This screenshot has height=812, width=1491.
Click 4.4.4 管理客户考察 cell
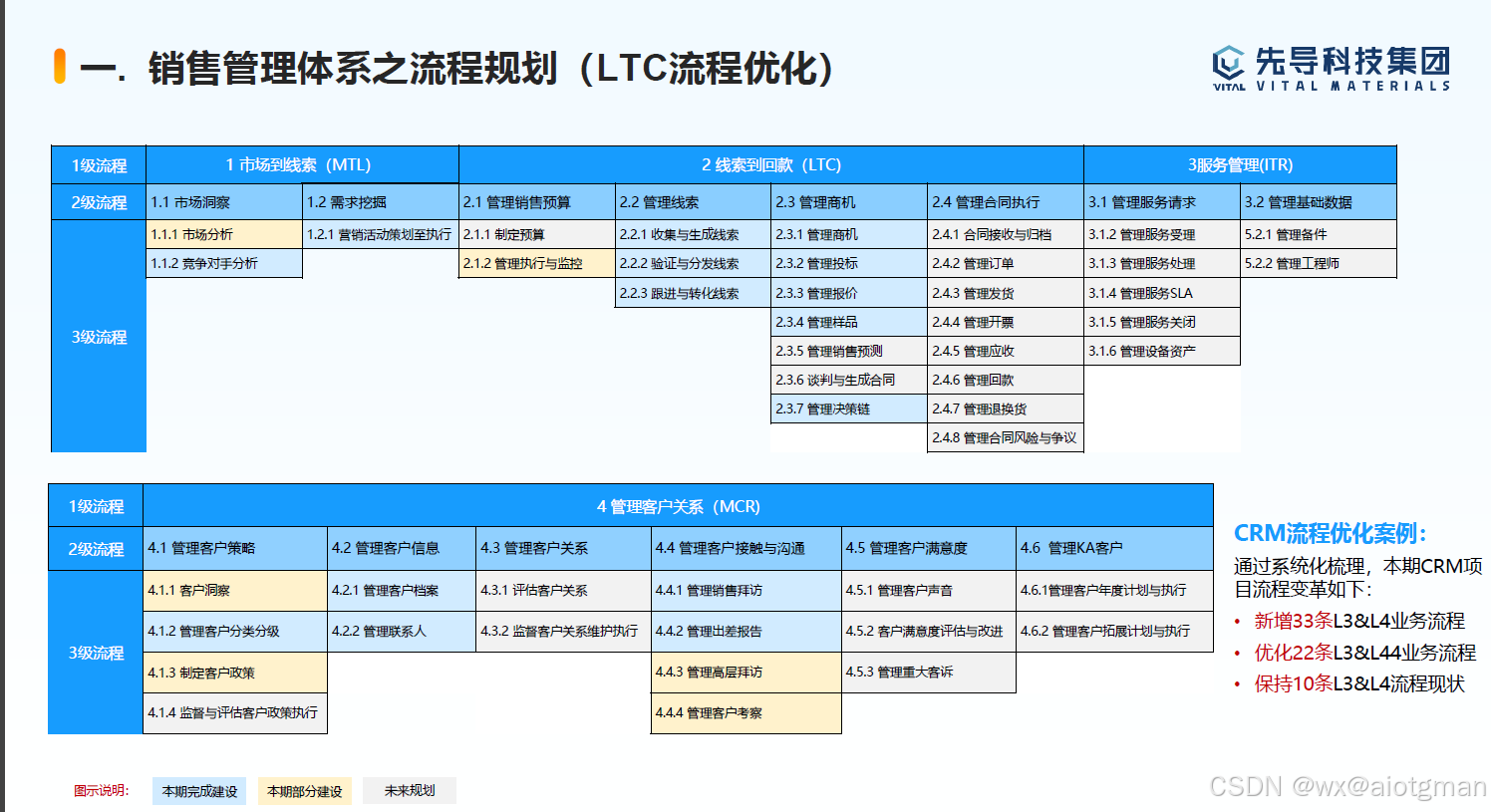click(x=746, y=712)
